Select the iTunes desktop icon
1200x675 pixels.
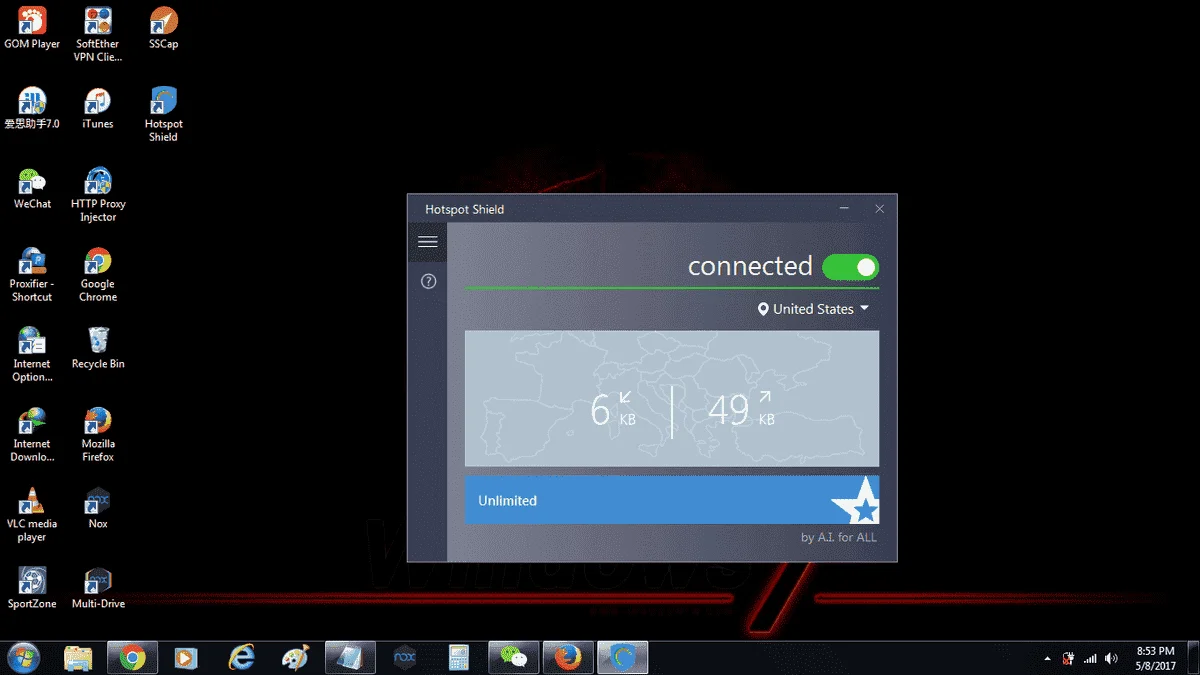[x=98, y=108]
